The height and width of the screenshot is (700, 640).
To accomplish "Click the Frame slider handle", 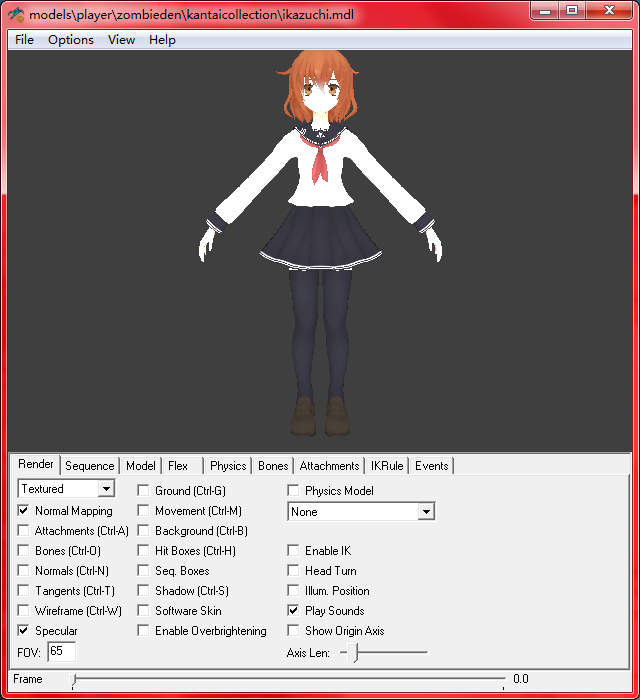I will (74, 680).
